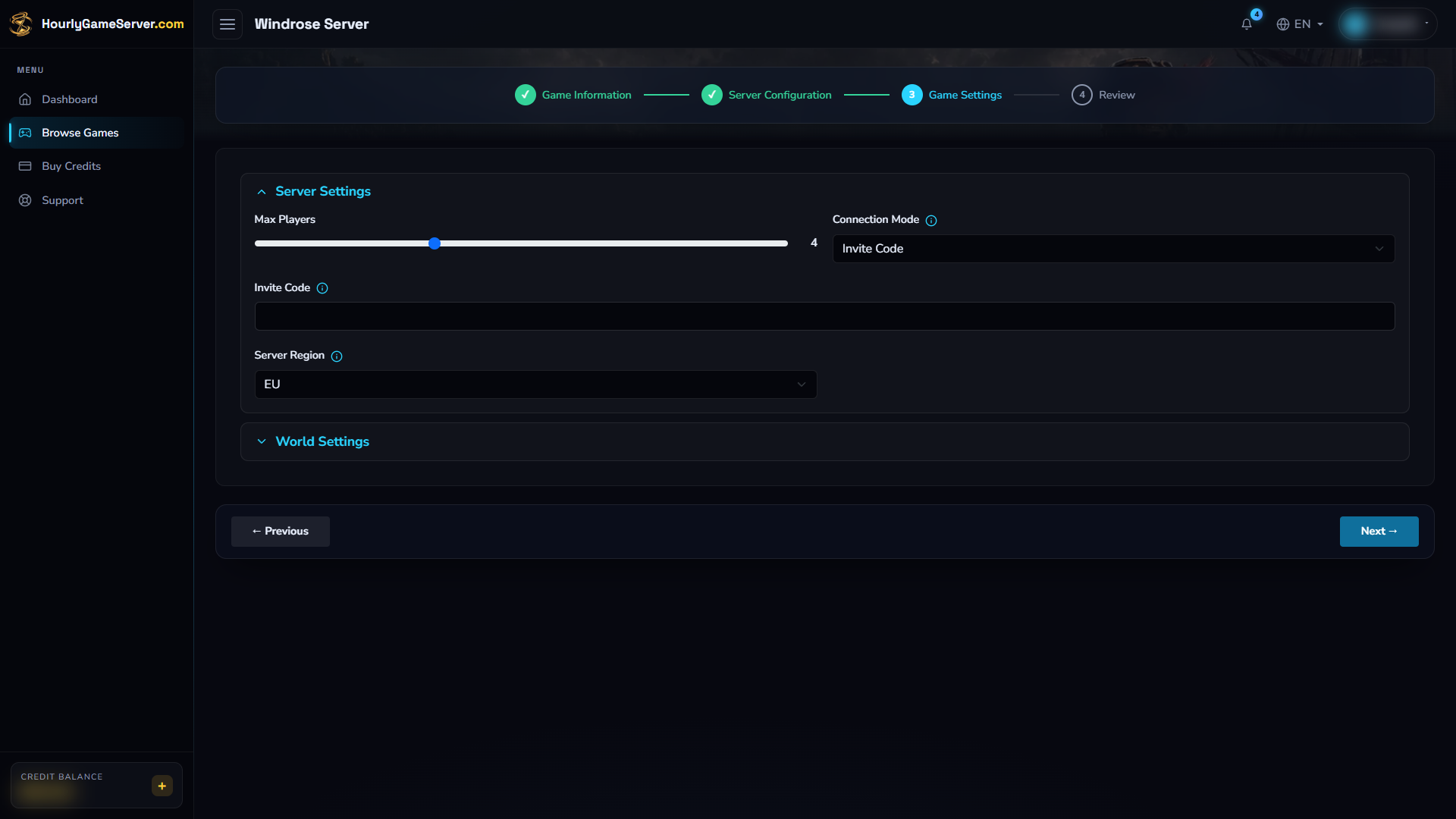Click the Dashboard home icon
This screenshot has width=1456, height=819.
25,99
